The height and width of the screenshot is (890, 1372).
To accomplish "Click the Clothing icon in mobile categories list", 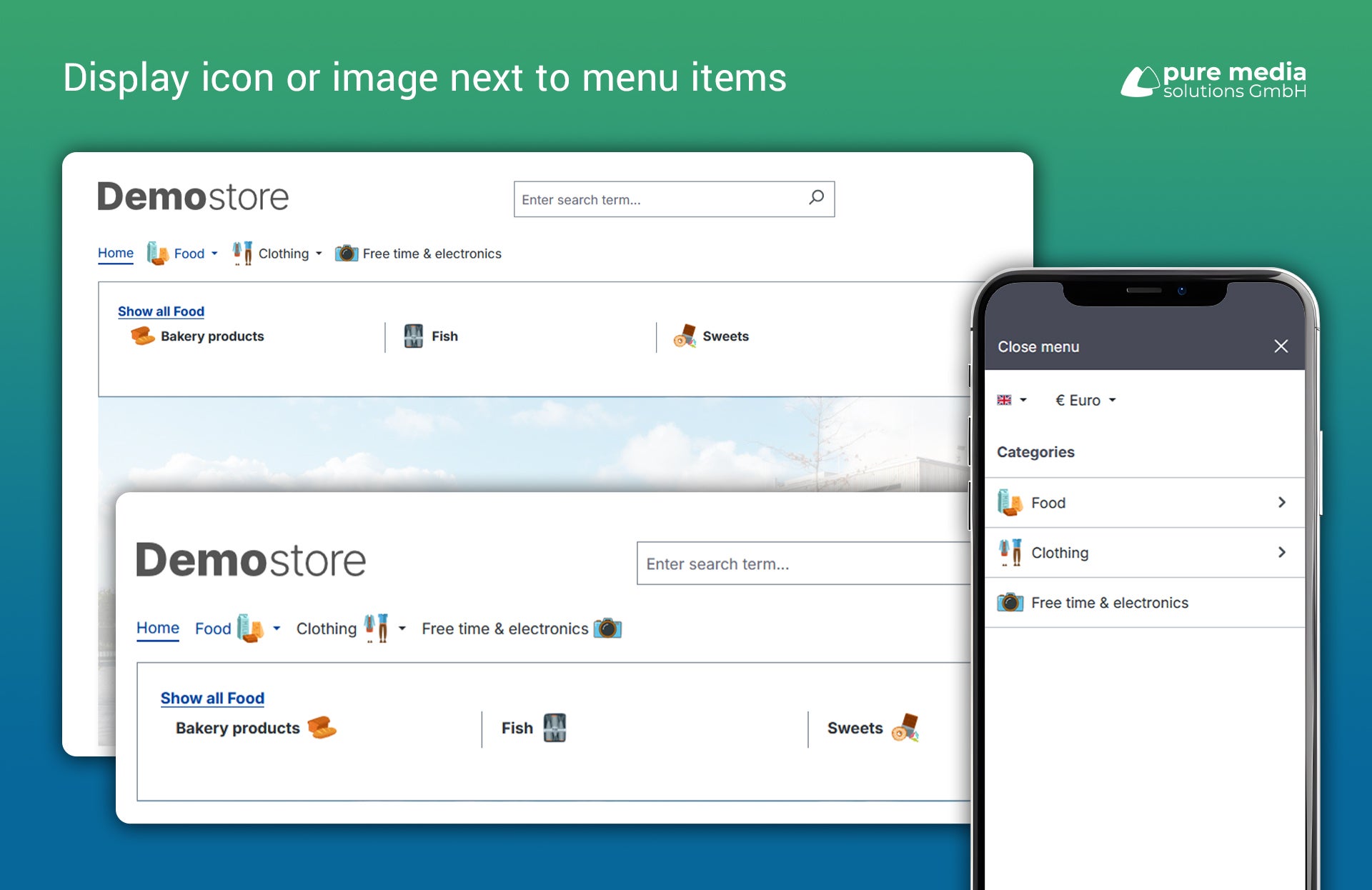I will tap(1010, 553).
